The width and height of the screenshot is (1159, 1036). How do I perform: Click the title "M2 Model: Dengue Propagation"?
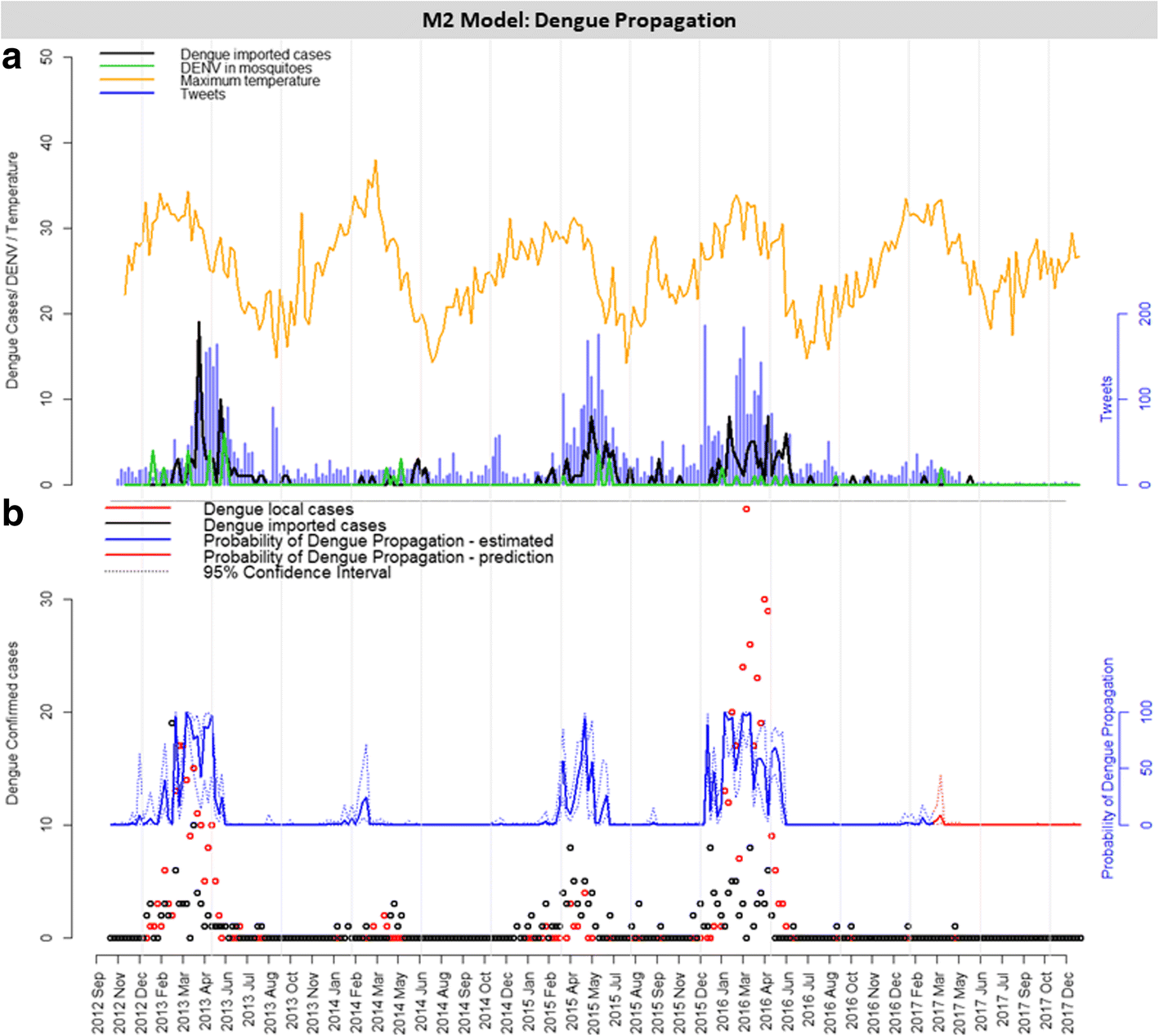point(579,20)
